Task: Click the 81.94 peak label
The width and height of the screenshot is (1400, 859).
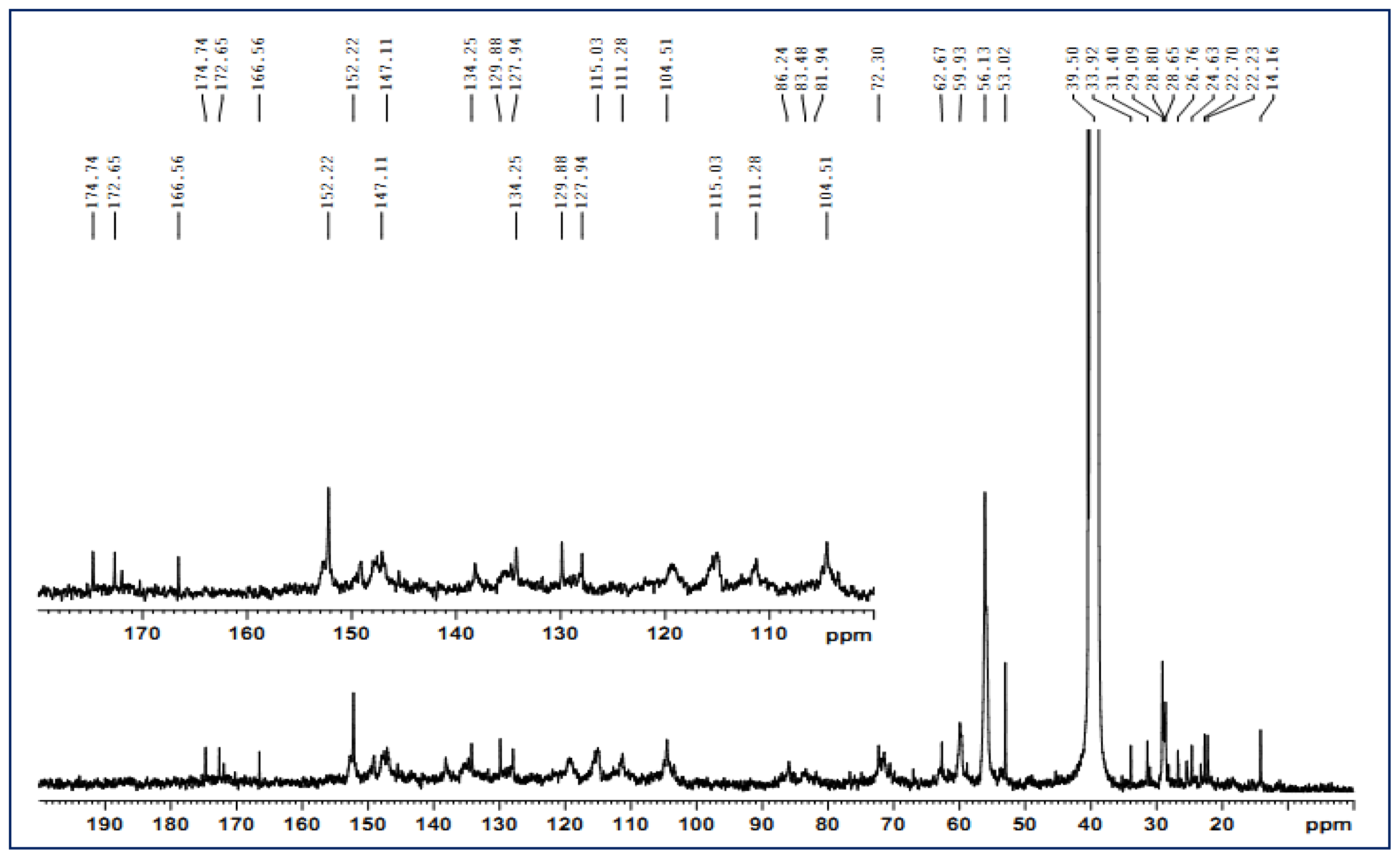Action: point(822,69)
